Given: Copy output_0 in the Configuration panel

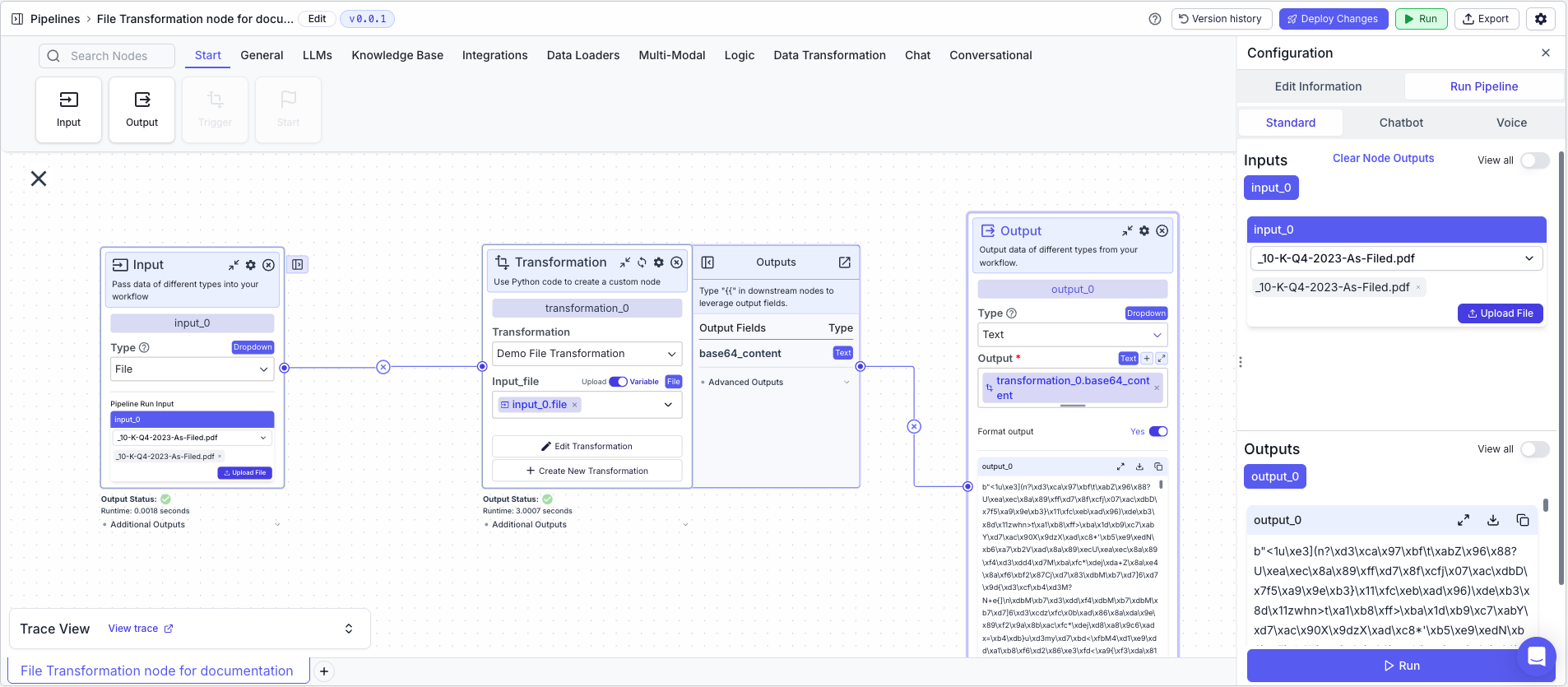Looking at the screenshot, I should [1523, 520].
